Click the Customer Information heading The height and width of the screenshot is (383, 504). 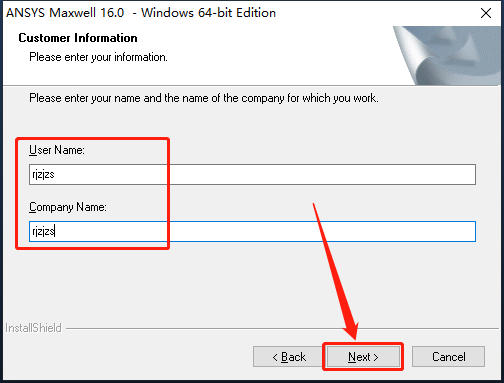coord(78,38)
